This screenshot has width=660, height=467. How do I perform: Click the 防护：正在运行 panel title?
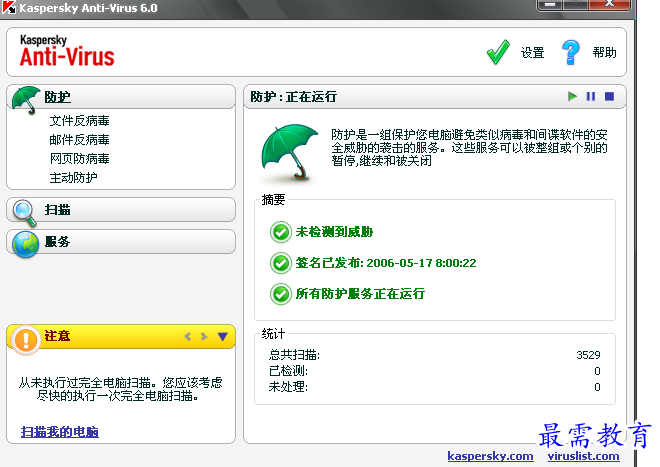point(293,97)
